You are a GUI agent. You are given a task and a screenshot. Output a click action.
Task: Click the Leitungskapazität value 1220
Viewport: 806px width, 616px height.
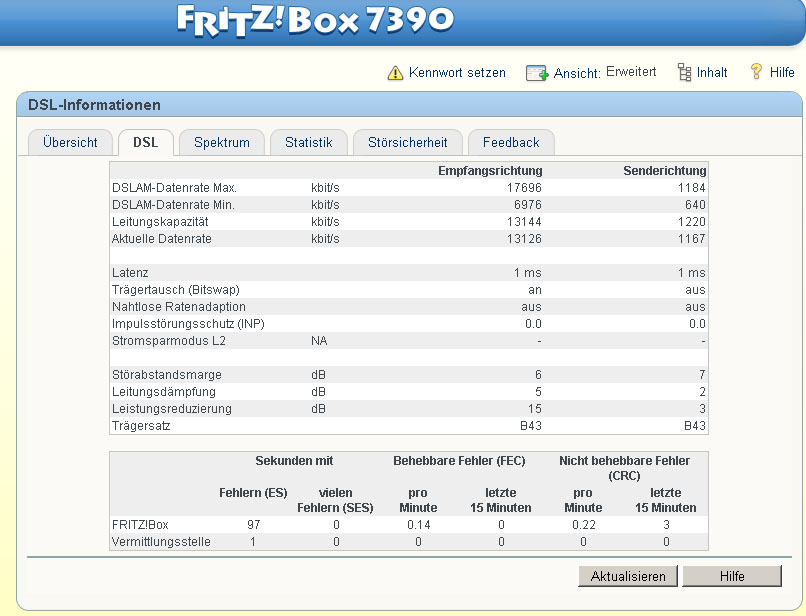691,222
